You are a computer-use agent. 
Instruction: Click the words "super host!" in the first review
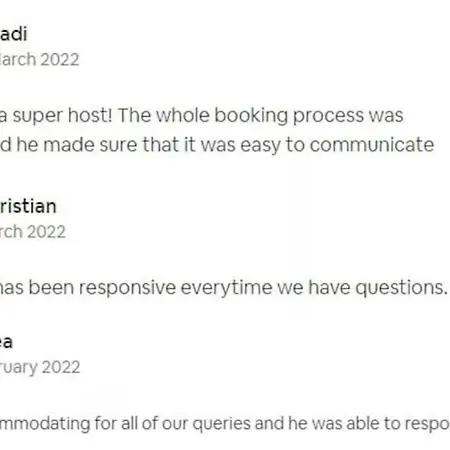pos(62,116)
